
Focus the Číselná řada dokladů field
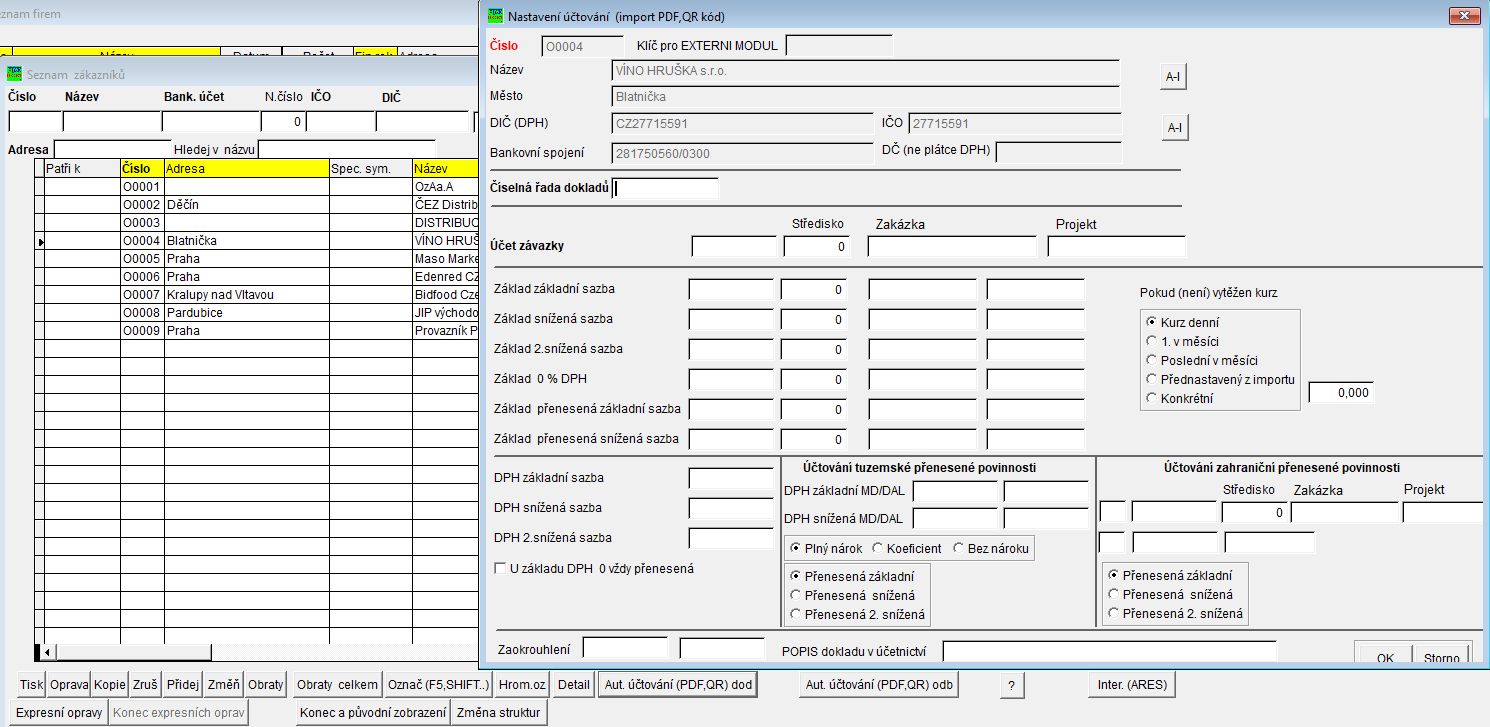pyautogui.click(x=666, y=188)
